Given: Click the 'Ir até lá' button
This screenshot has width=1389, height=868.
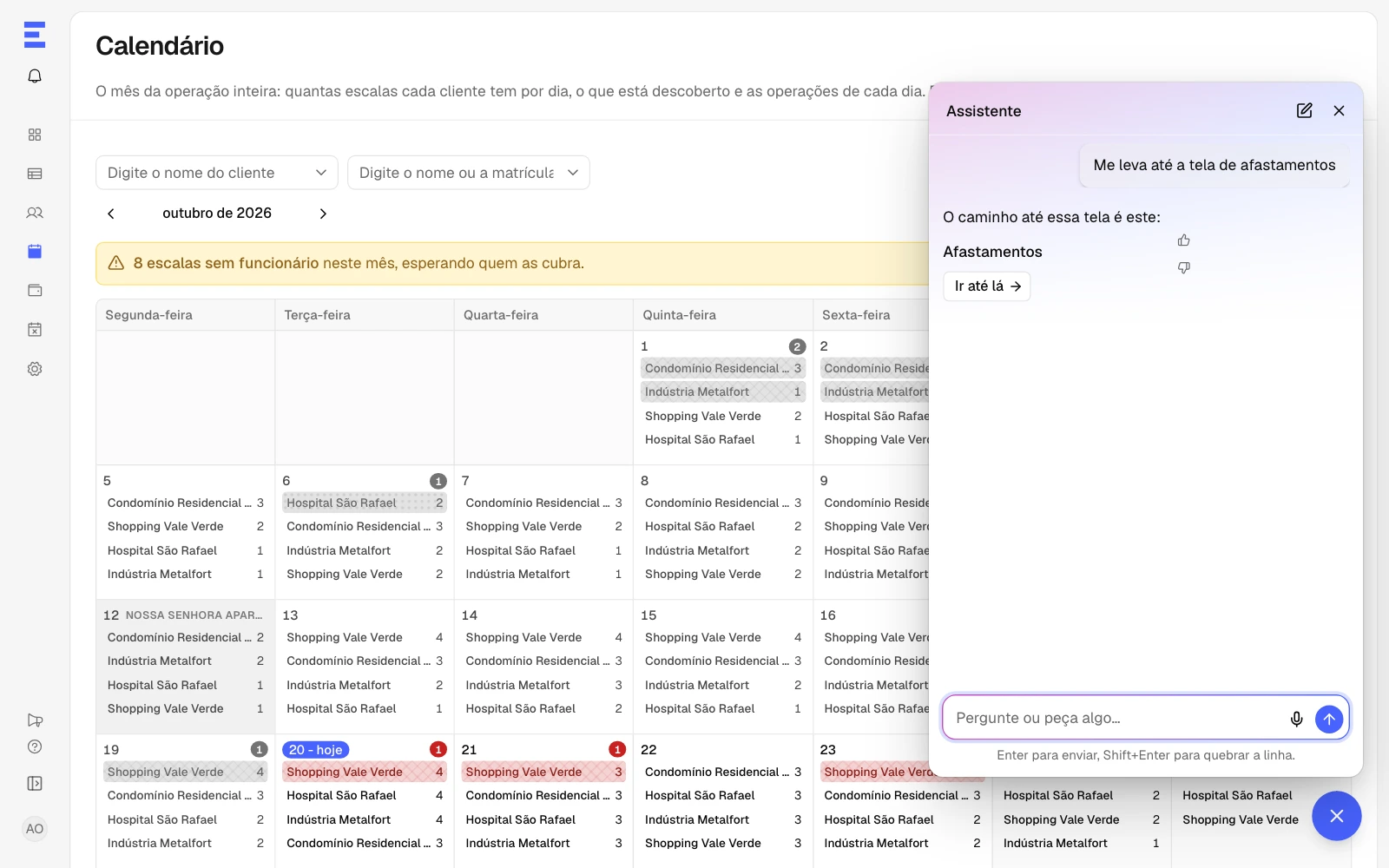Looking at the screenshot, I should pyautogui.click(x=987, y=286).
